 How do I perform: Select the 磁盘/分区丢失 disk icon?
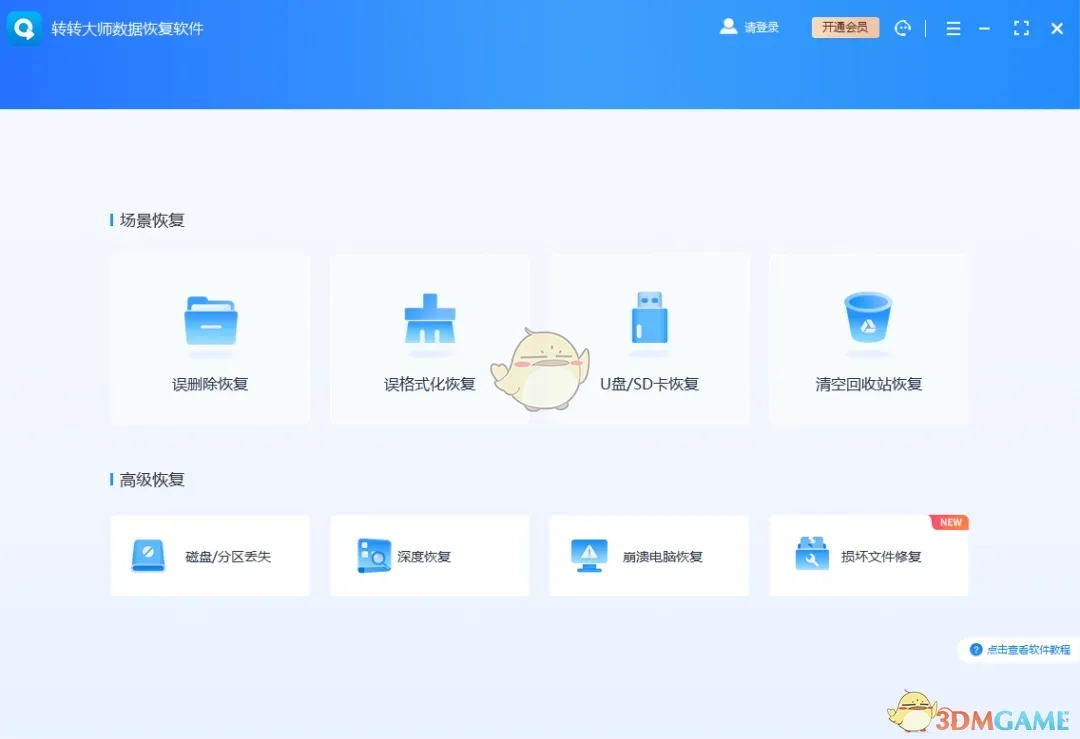[x=148, y=555]
